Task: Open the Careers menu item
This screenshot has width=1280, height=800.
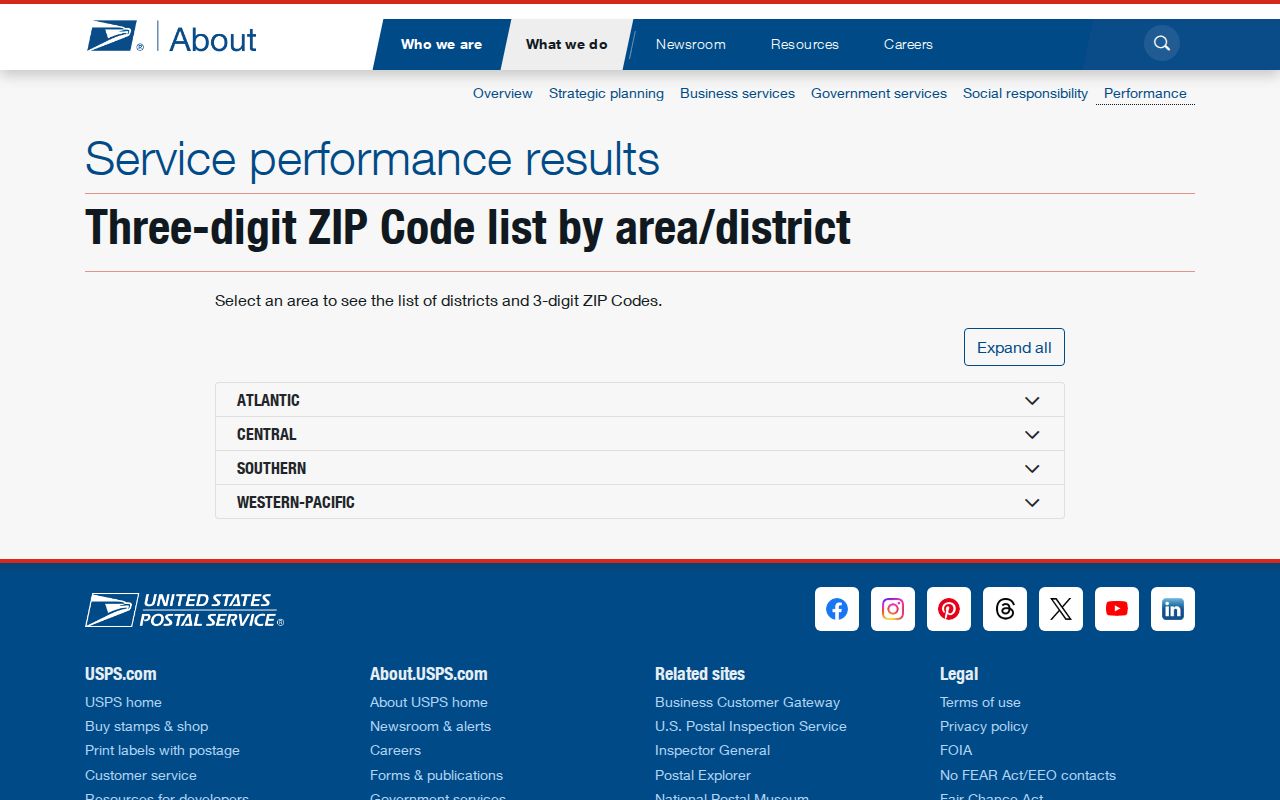Action: pos(908,44)
